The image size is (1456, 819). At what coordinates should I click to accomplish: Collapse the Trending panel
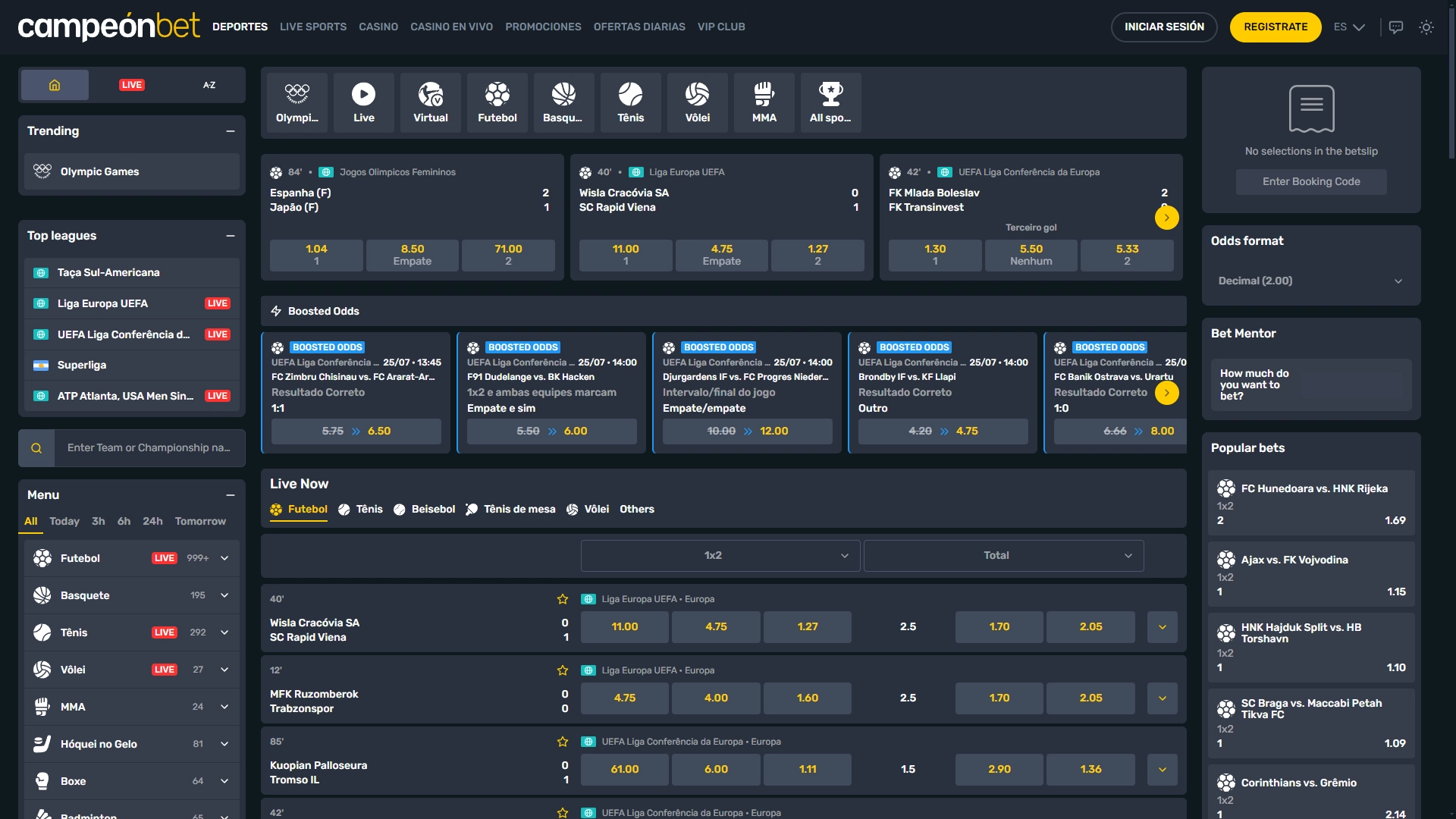[231, 131]
